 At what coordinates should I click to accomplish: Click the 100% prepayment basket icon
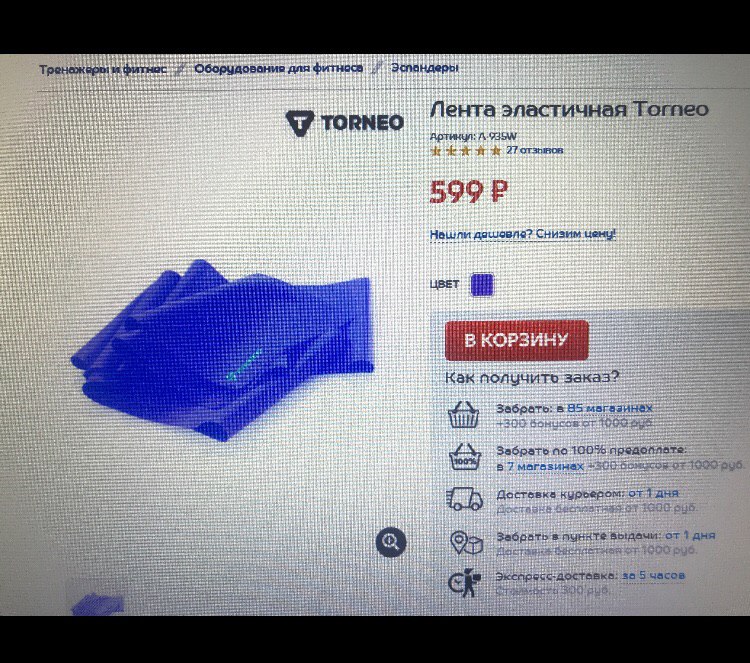[x=465, y=457]
